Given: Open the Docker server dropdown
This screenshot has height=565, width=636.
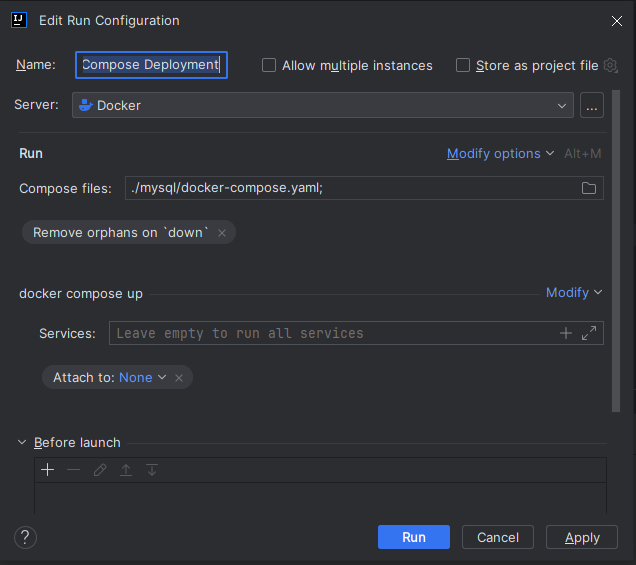Looking at the screenshot, I should click(x=322, y=105).
